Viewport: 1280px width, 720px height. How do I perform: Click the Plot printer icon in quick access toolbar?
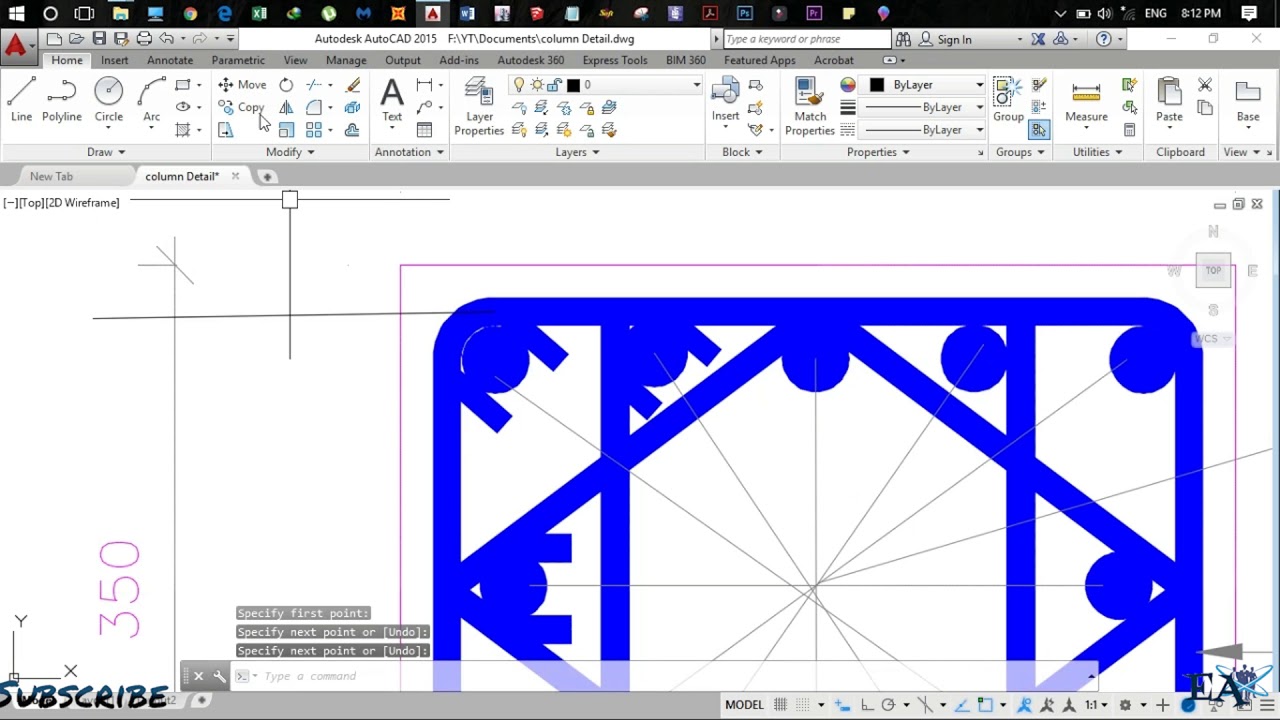tap(144, 39)
